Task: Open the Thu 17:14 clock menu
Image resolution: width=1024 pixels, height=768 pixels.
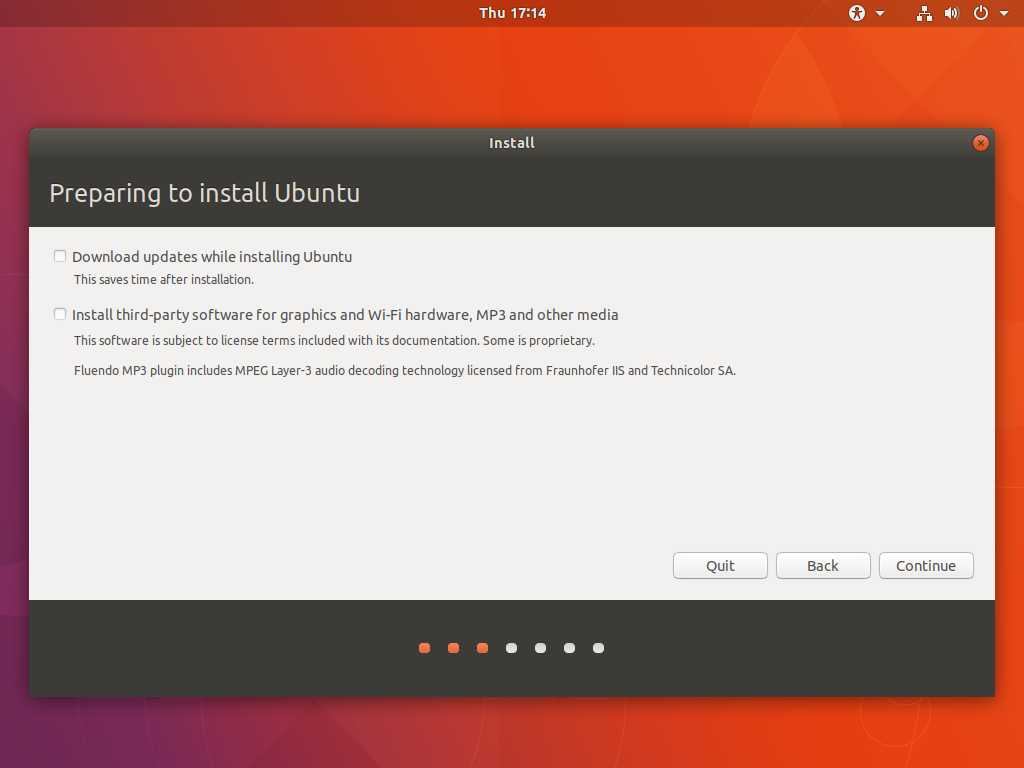Action: [512, 13]
